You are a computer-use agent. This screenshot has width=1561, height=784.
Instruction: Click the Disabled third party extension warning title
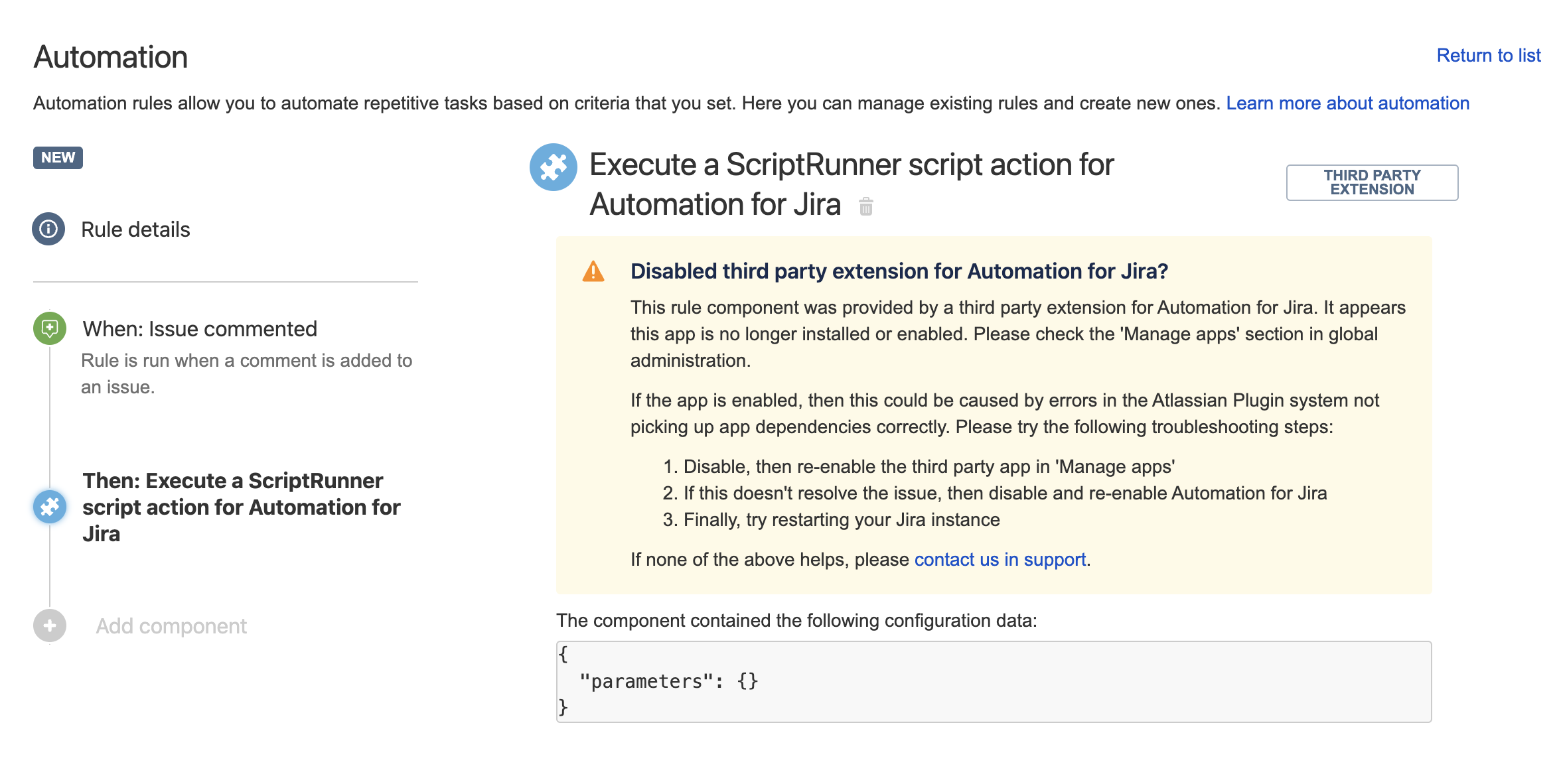pyautogui.click(x=899, y=271)
